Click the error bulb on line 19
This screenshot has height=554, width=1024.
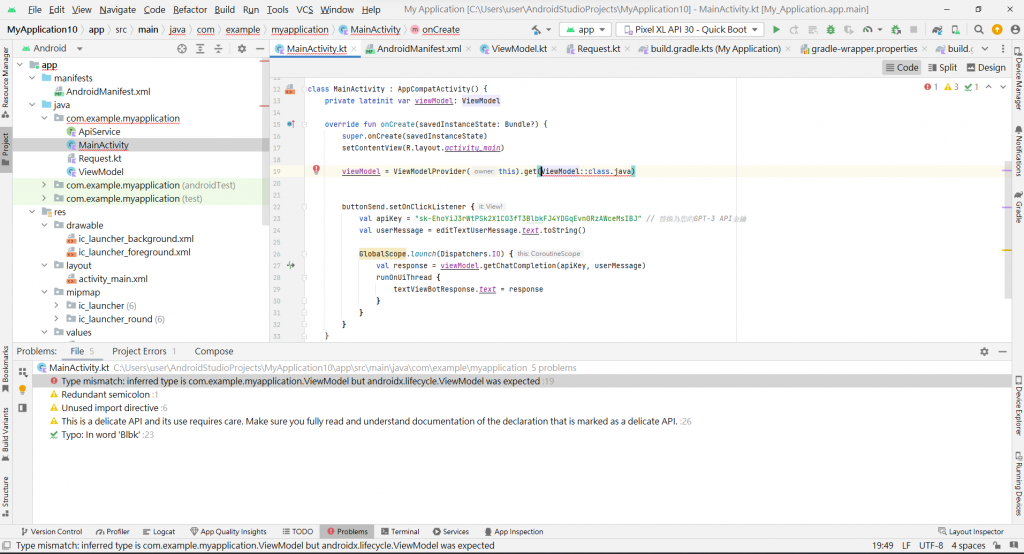316,170
